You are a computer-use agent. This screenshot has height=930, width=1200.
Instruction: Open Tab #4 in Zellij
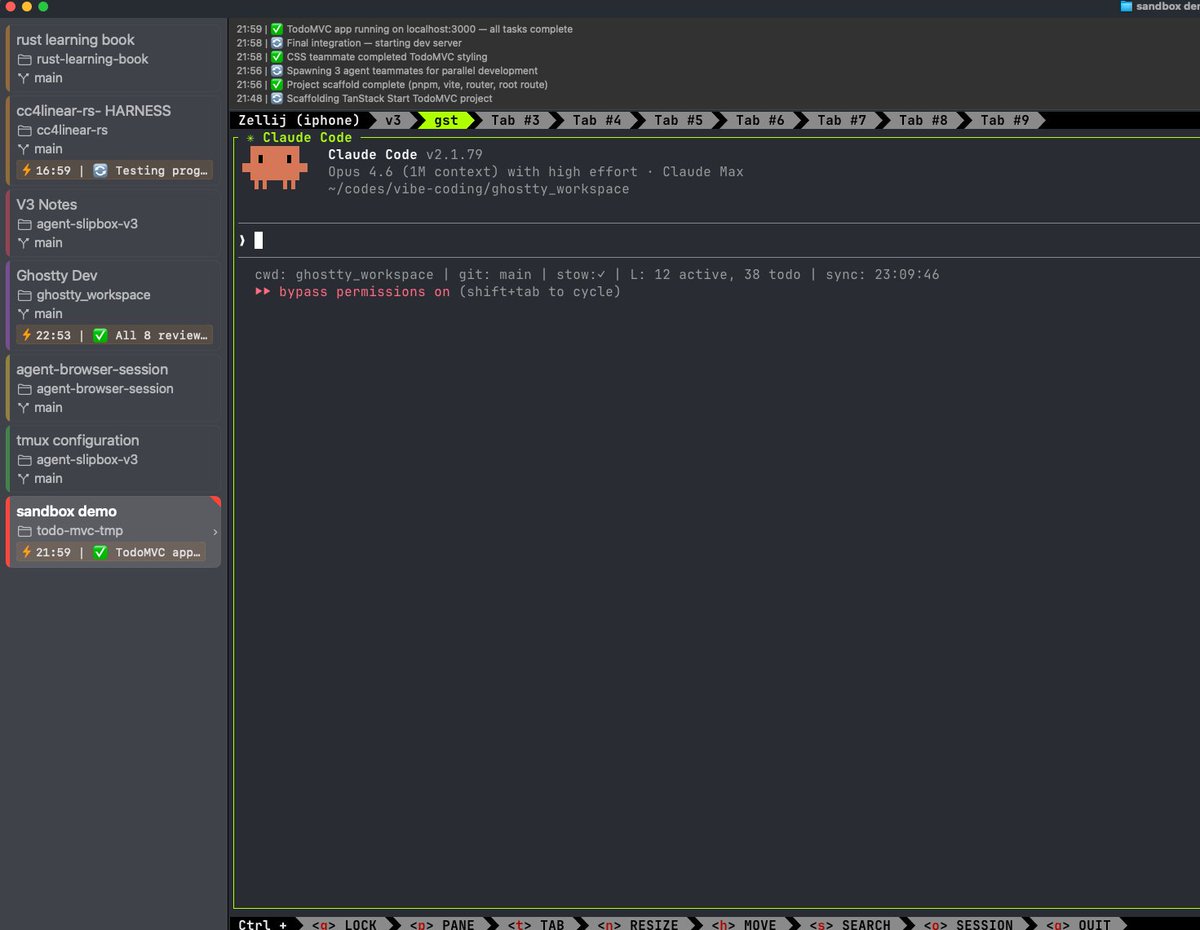pyautogui.click(x=597, y=120)
